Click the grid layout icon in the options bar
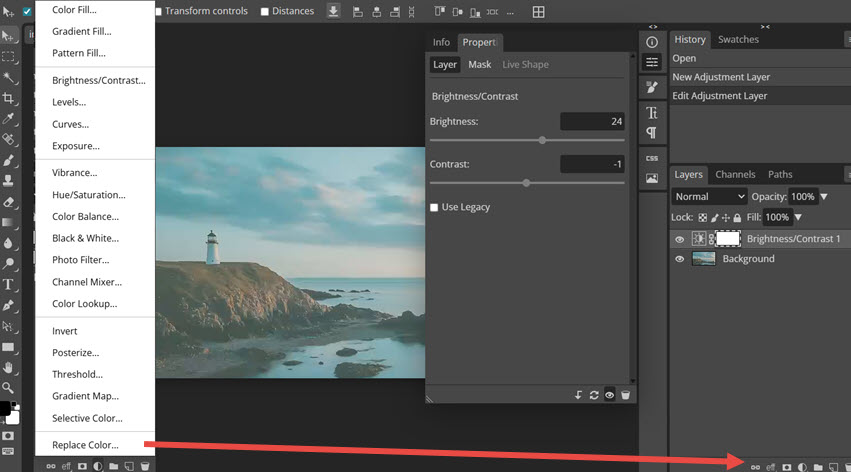 pyautogui.click(x=538, y=12)
